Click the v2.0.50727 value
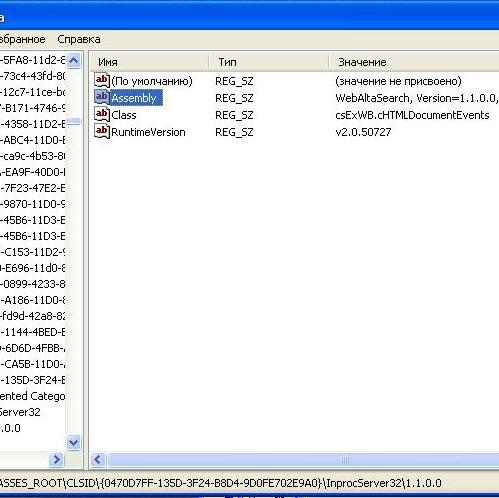The height and width of the screenshot is (498, 499). coord(363,132)
